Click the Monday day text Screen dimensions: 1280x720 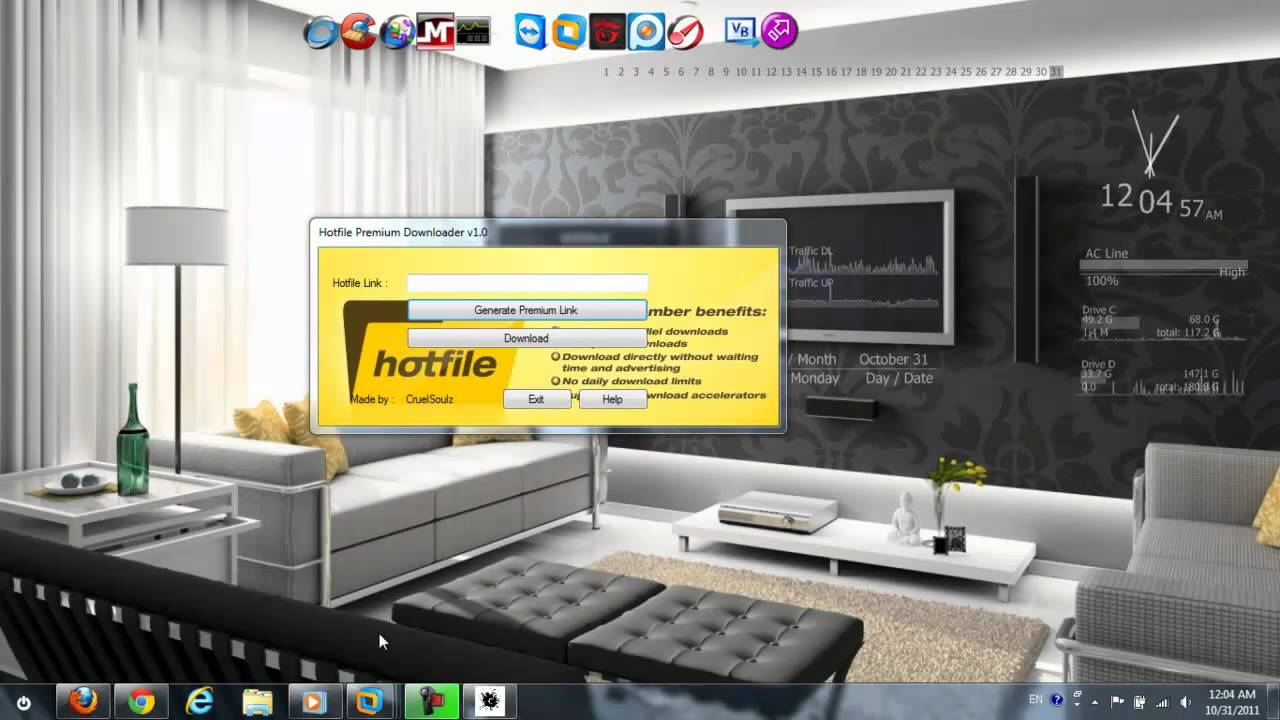tap(815, 378)
